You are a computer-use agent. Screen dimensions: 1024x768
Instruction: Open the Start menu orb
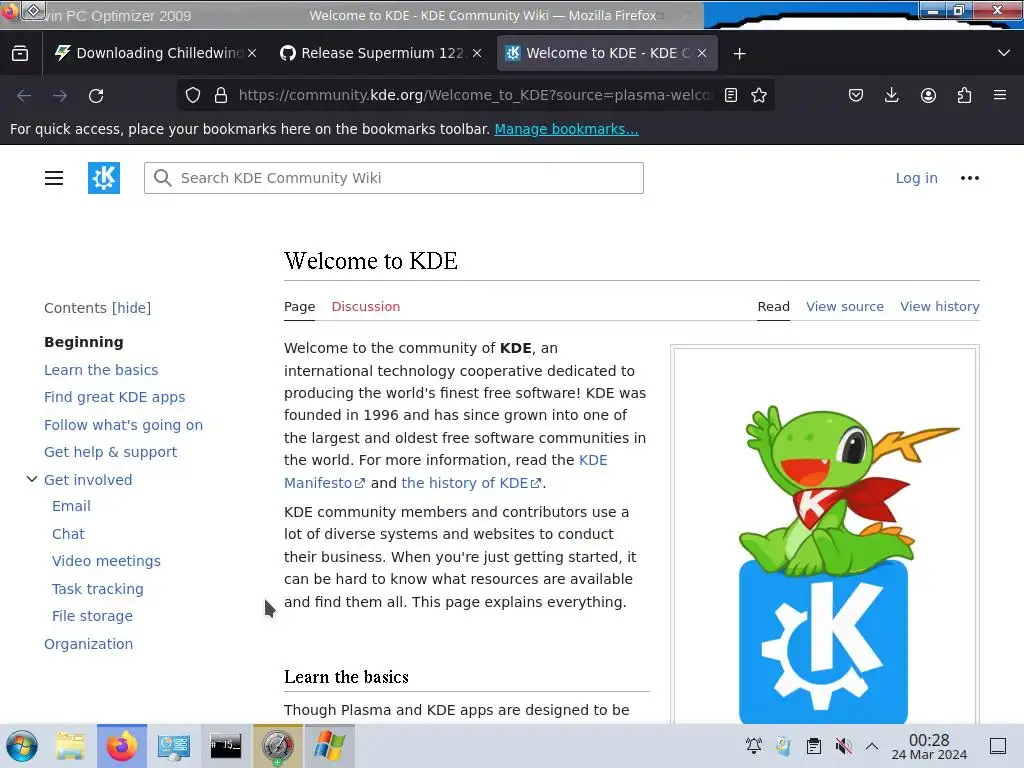22,746
